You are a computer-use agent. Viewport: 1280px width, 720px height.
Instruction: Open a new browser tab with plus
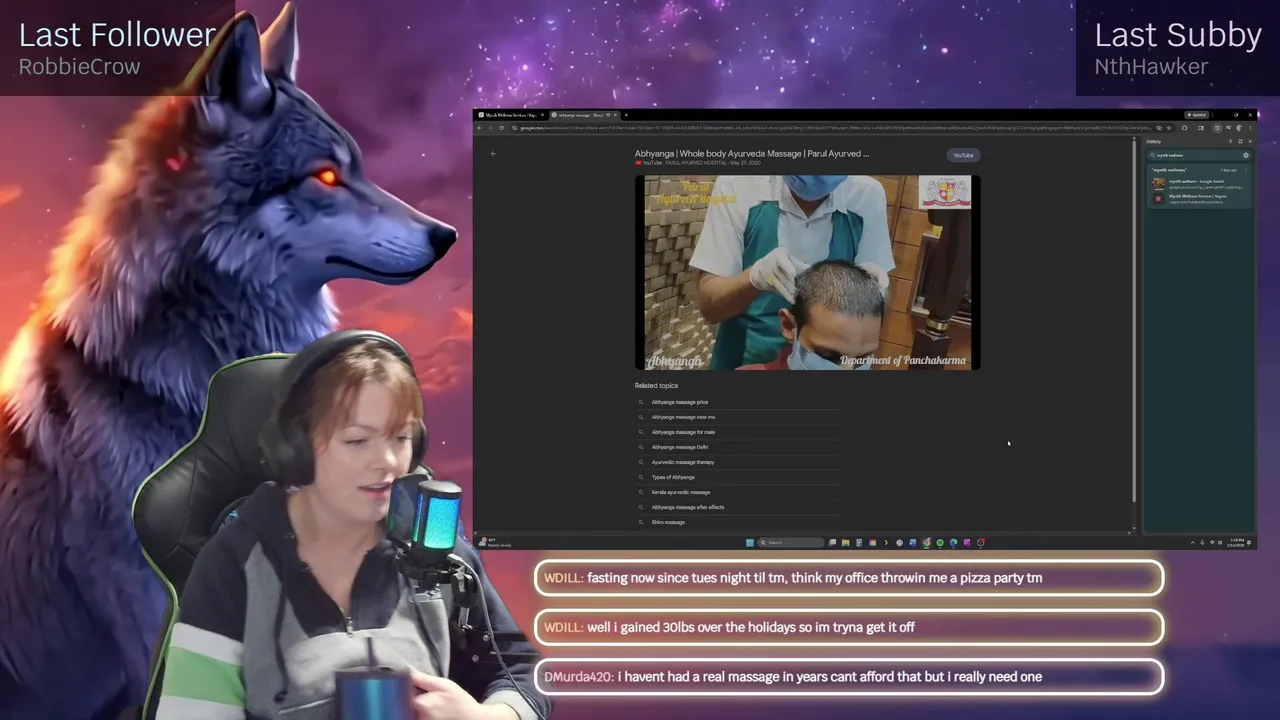626,115
